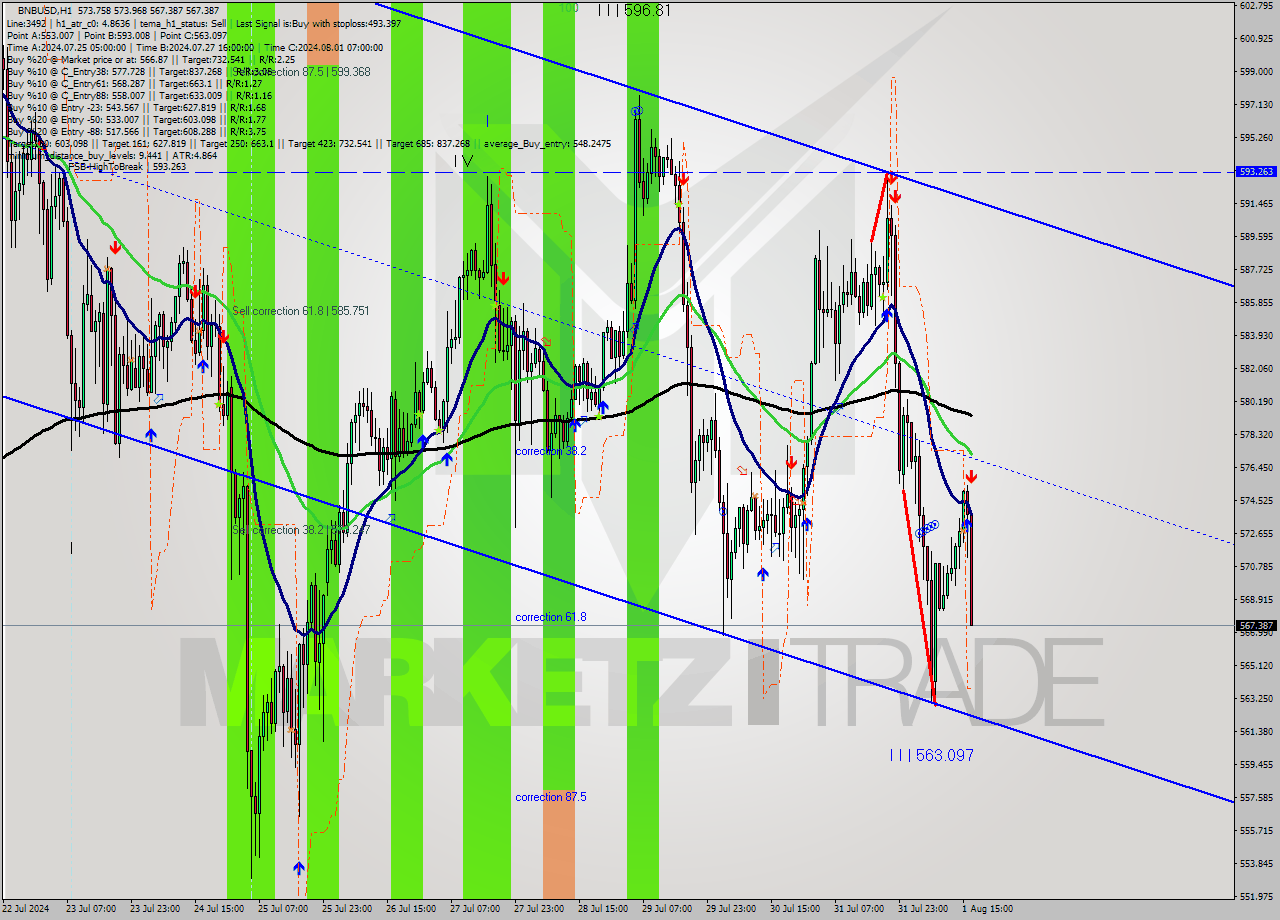
Task: Click the BNBUSD,H1 symbol title
Action: click(44, 9)
